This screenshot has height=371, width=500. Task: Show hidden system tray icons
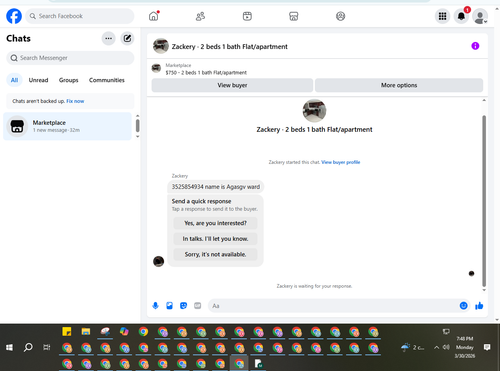(436, 347)
